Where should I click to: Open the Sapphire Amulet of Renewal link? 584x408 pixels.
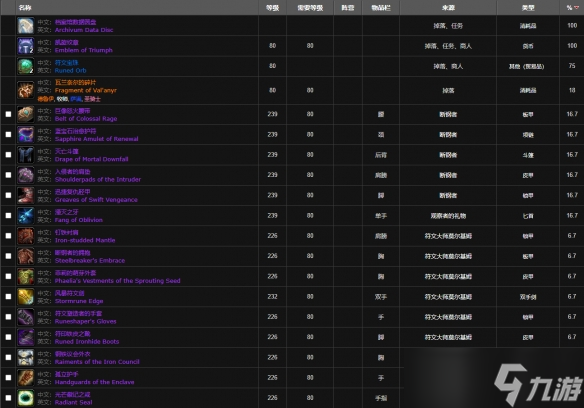[x=96, y=139]
